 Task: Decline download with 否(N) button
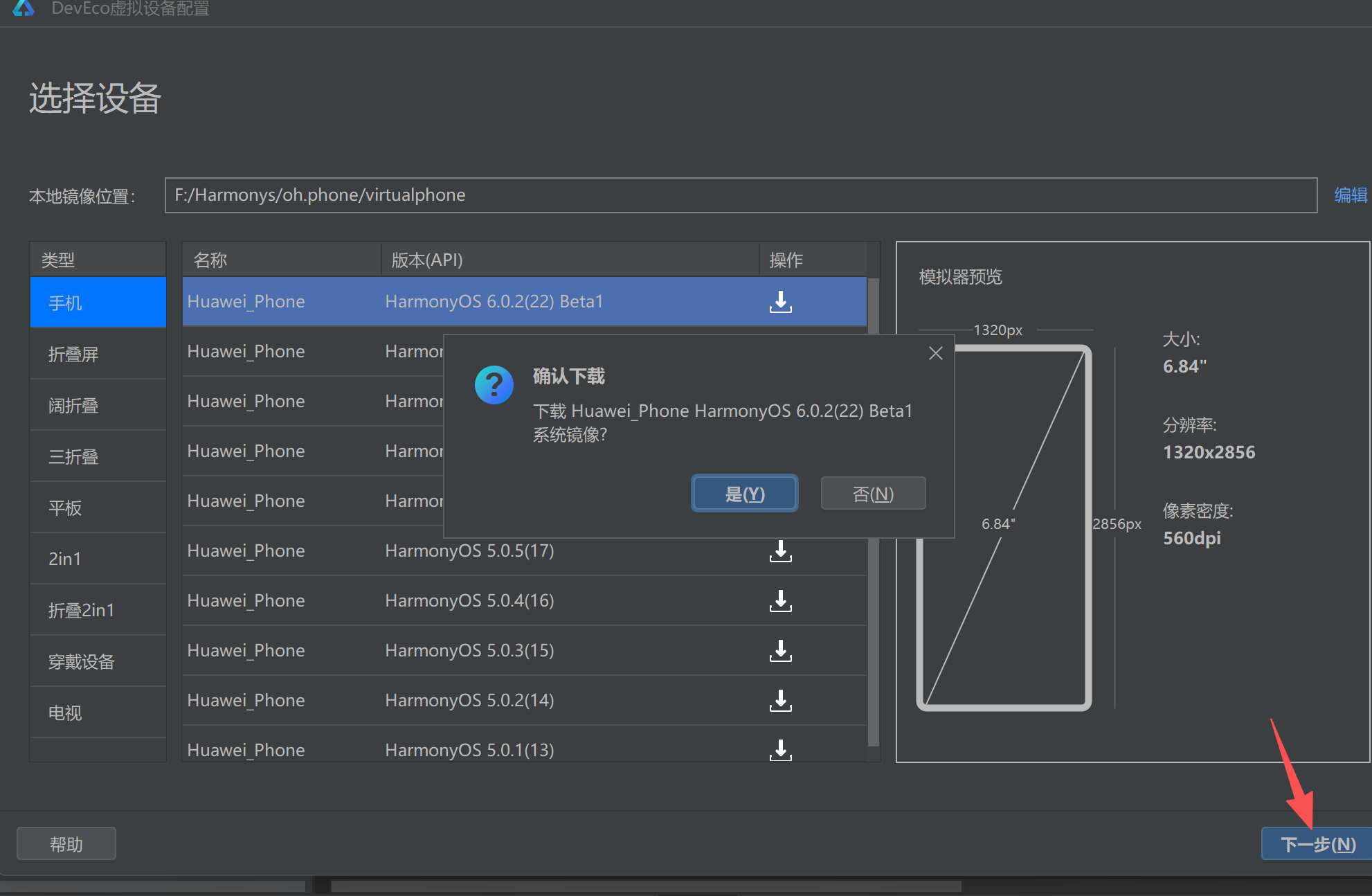(x=872, y=494)
